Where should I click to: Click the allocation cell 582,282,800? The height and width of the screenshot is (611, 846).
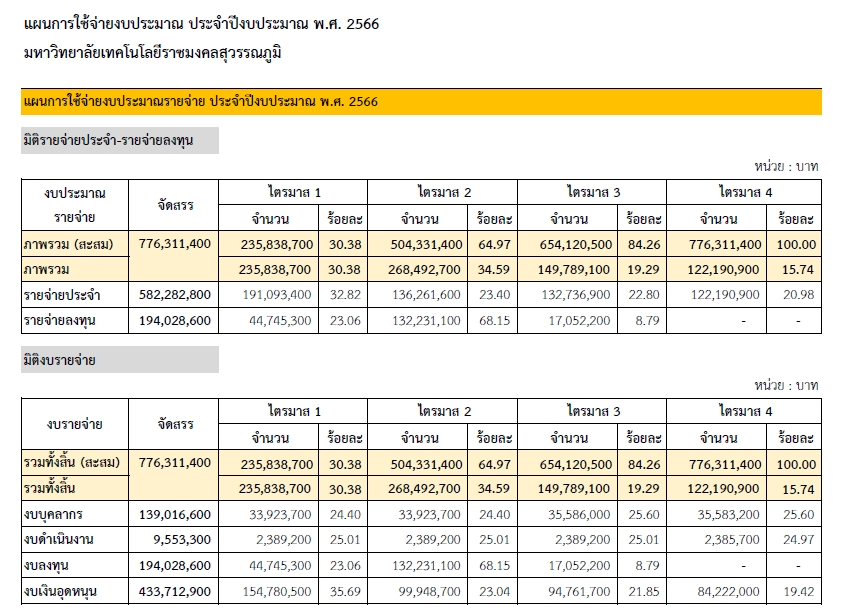[x=175, y=295]
